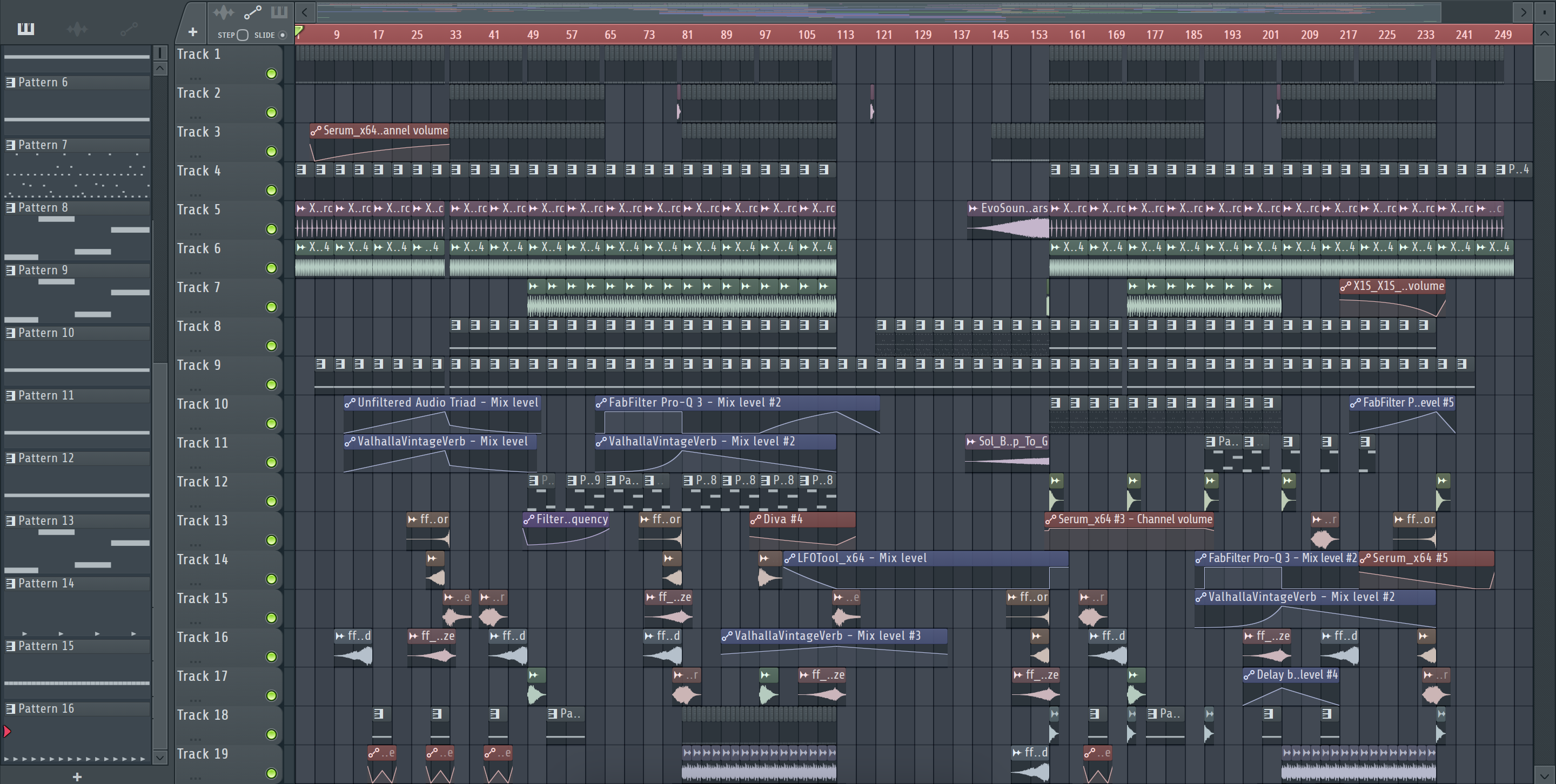Image resolution: width=1556 pixels, height=784 pixels.
Task: Select Pattern 11 in the picker
Action: click(77, 395)
